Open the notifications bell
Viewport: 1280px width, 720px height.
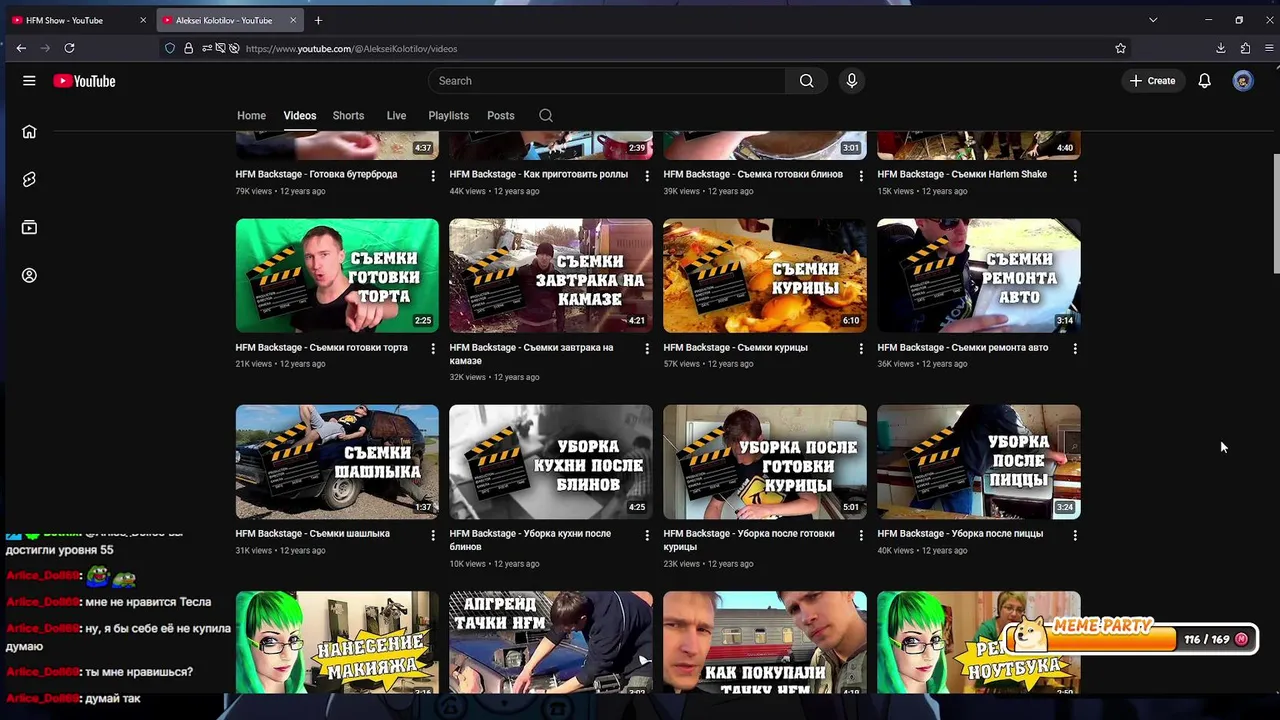pyautogui.click(x=1204, y=81)
